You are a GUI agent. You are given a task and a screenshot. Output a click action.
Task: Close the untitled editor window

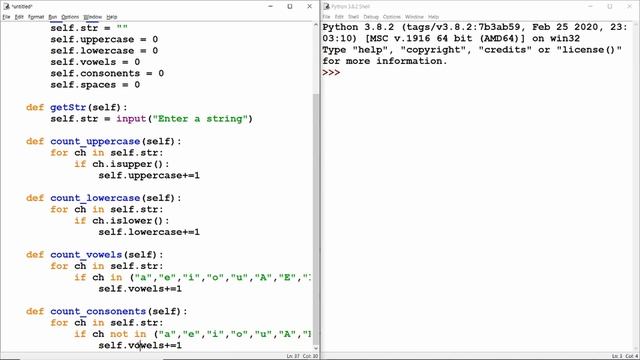(309, 7)
